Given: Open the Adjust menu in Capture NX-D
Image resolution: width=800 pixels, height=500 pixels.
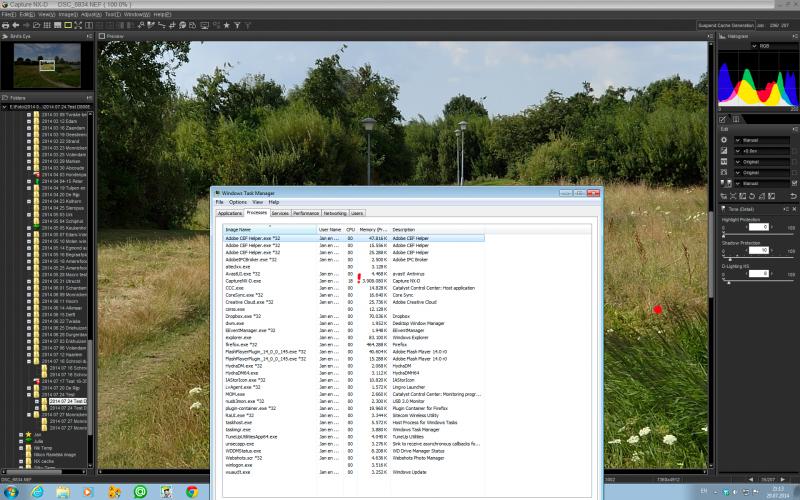Looking at the screenshot, I should click(x=91, y=15).
